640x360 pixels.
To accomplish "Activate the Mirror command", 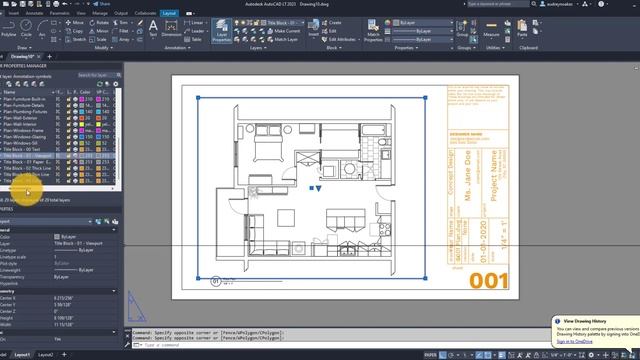I will coord(99,31).
